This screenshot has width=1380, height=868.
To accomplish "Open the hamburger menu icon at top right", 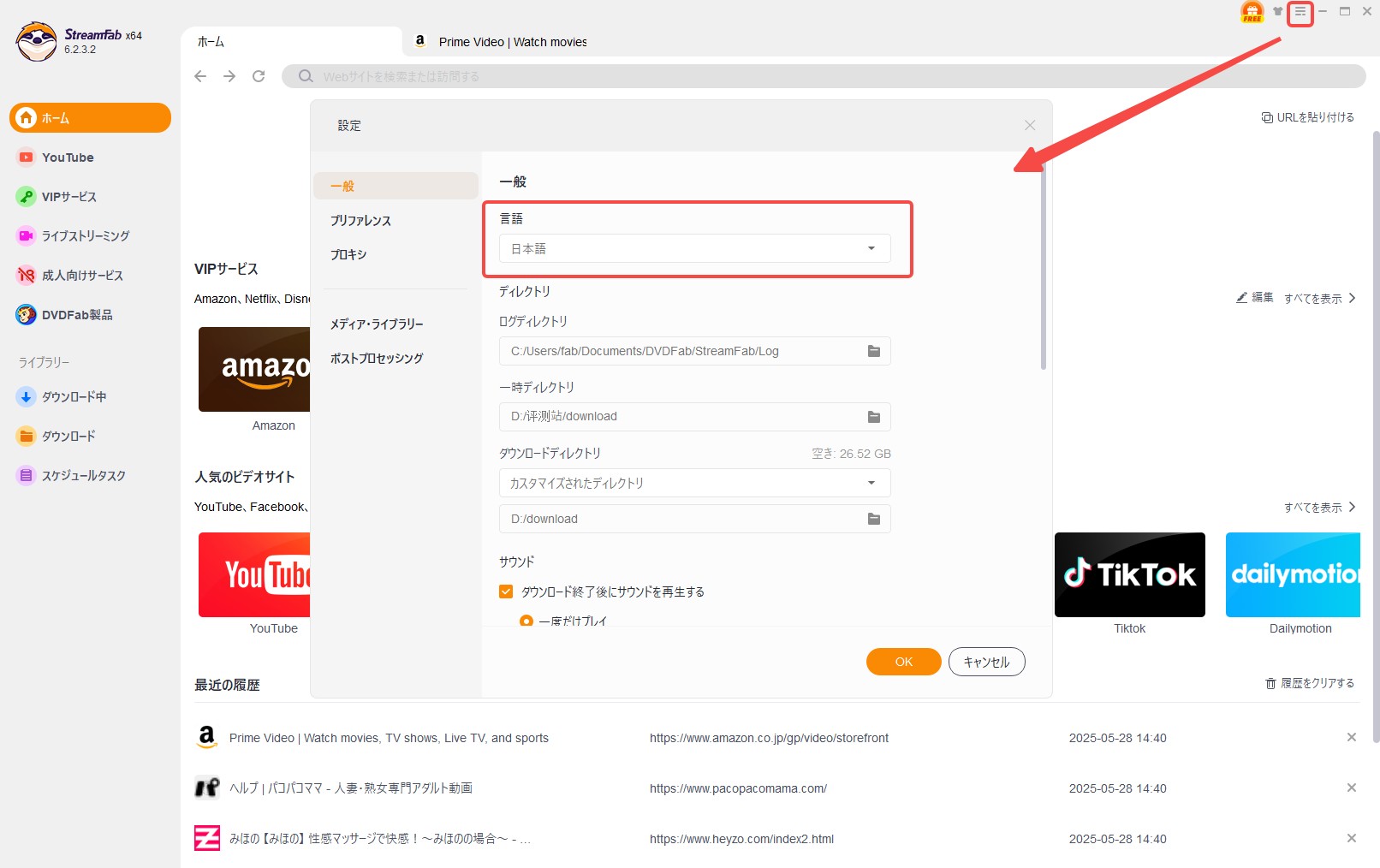I will pos(1300,12).
